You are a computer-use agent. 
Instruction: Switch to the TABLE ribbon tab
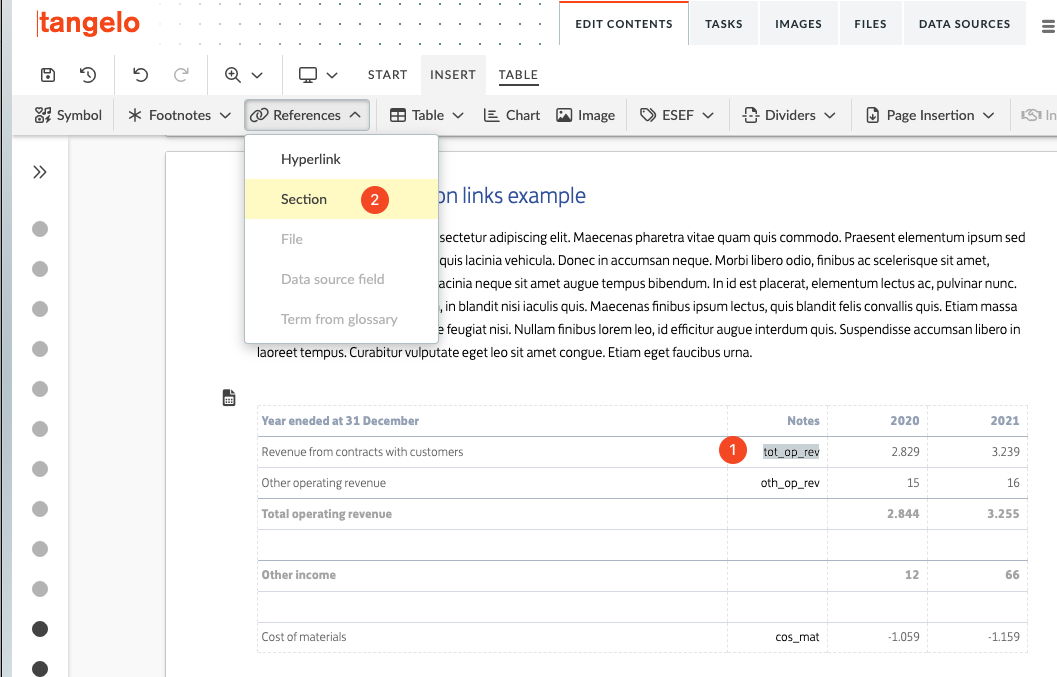(x=518, y=75)
